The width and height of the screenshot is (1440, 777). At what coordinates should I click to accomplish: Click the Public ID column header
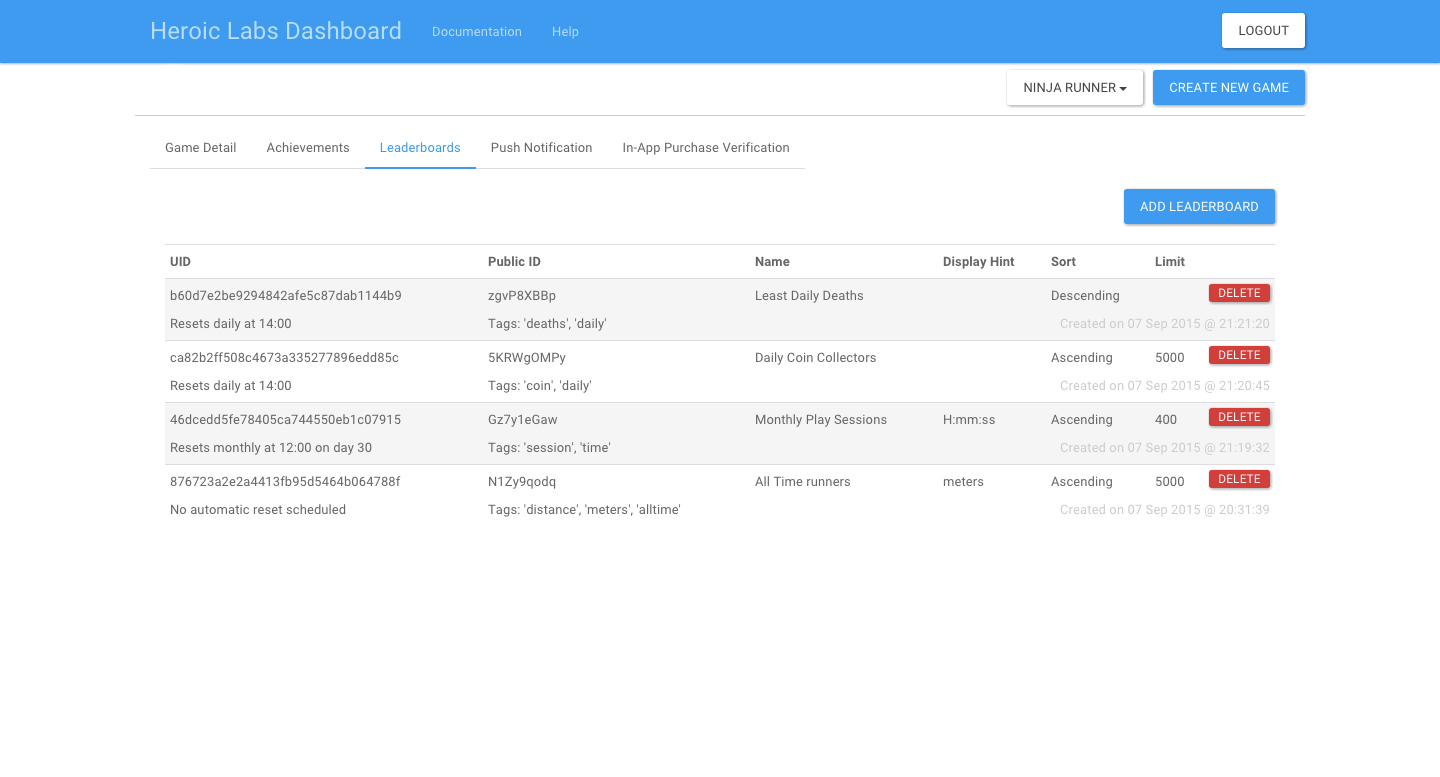tap(514, 262)
